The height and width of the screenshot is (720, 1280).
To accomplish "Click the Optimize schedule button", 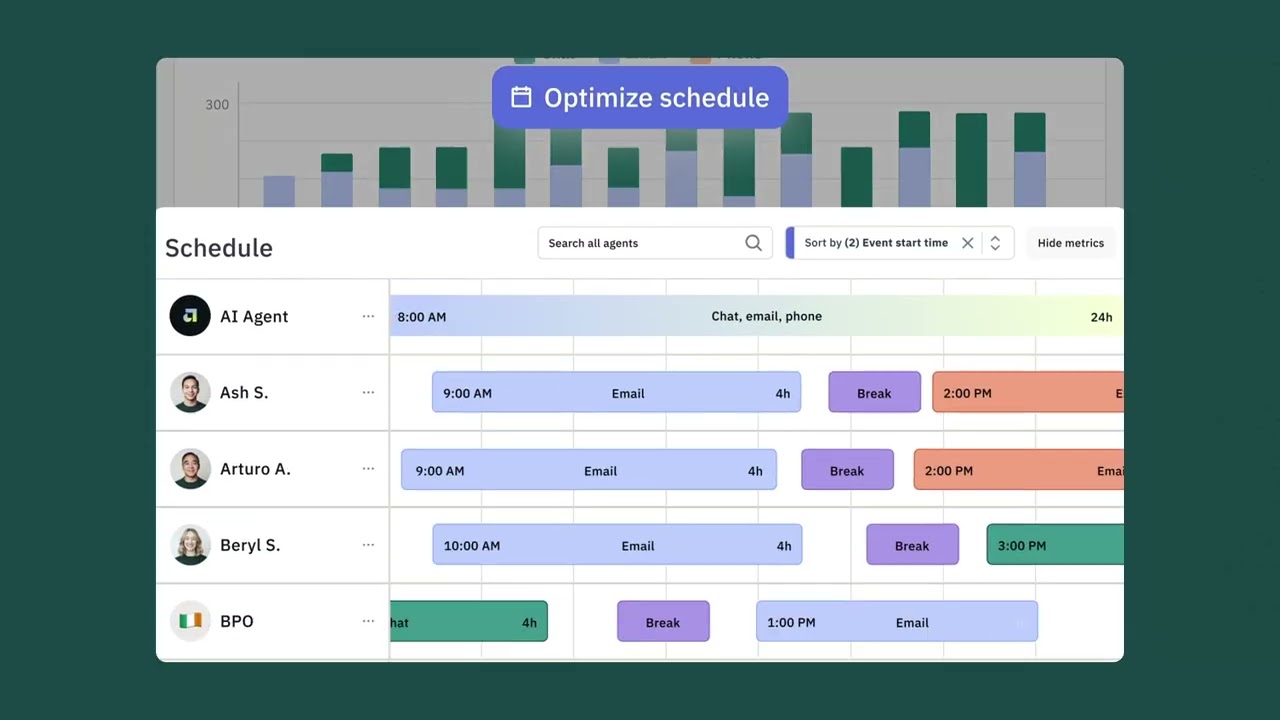I will tap(640, 98).
